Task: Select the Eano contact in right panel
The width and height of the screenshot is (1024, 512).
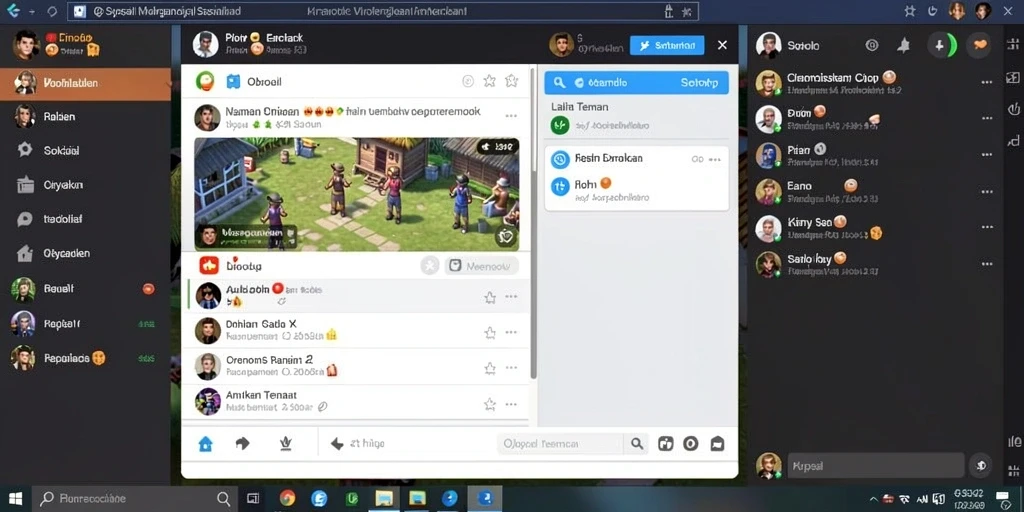Action: (x=875, y=191)
